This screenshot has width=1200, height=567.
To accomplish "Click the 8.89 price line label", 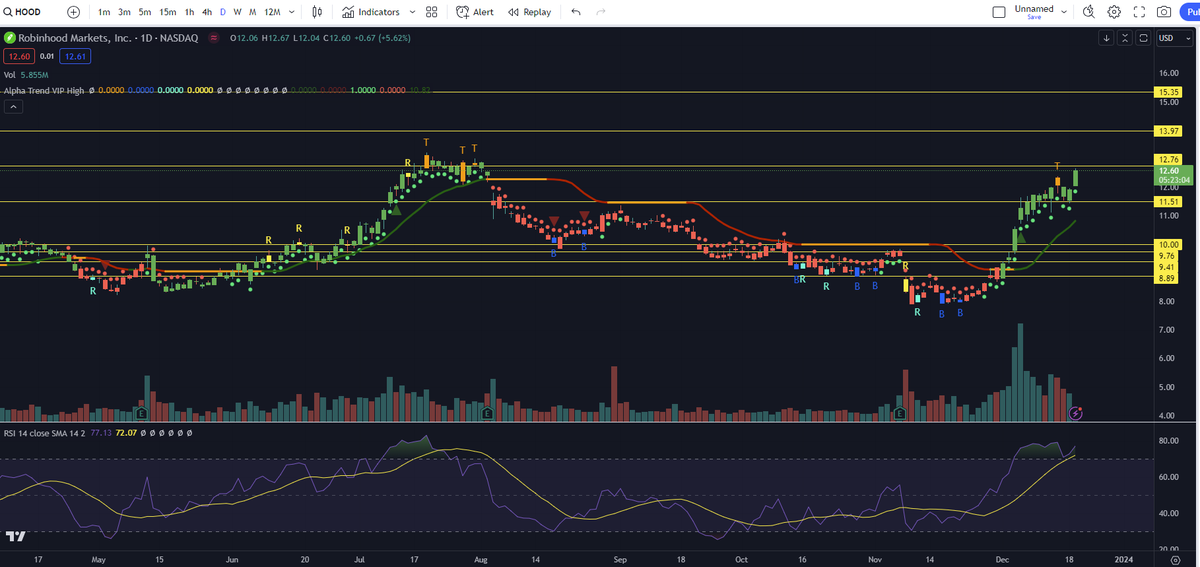I will point(1165,277).
